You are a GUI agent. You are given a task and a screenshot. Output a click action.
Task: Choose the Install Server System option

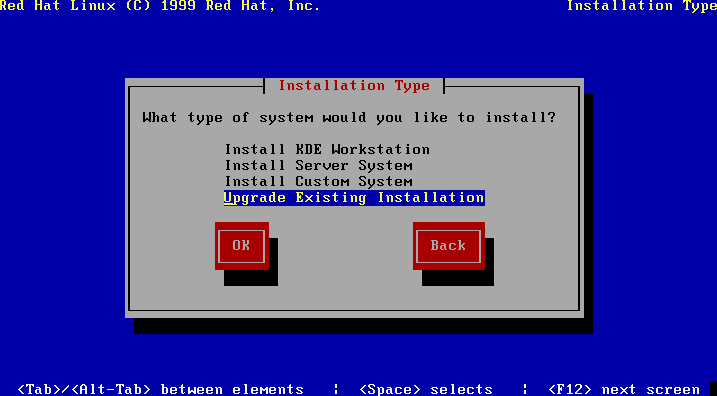tap(318, 166)
